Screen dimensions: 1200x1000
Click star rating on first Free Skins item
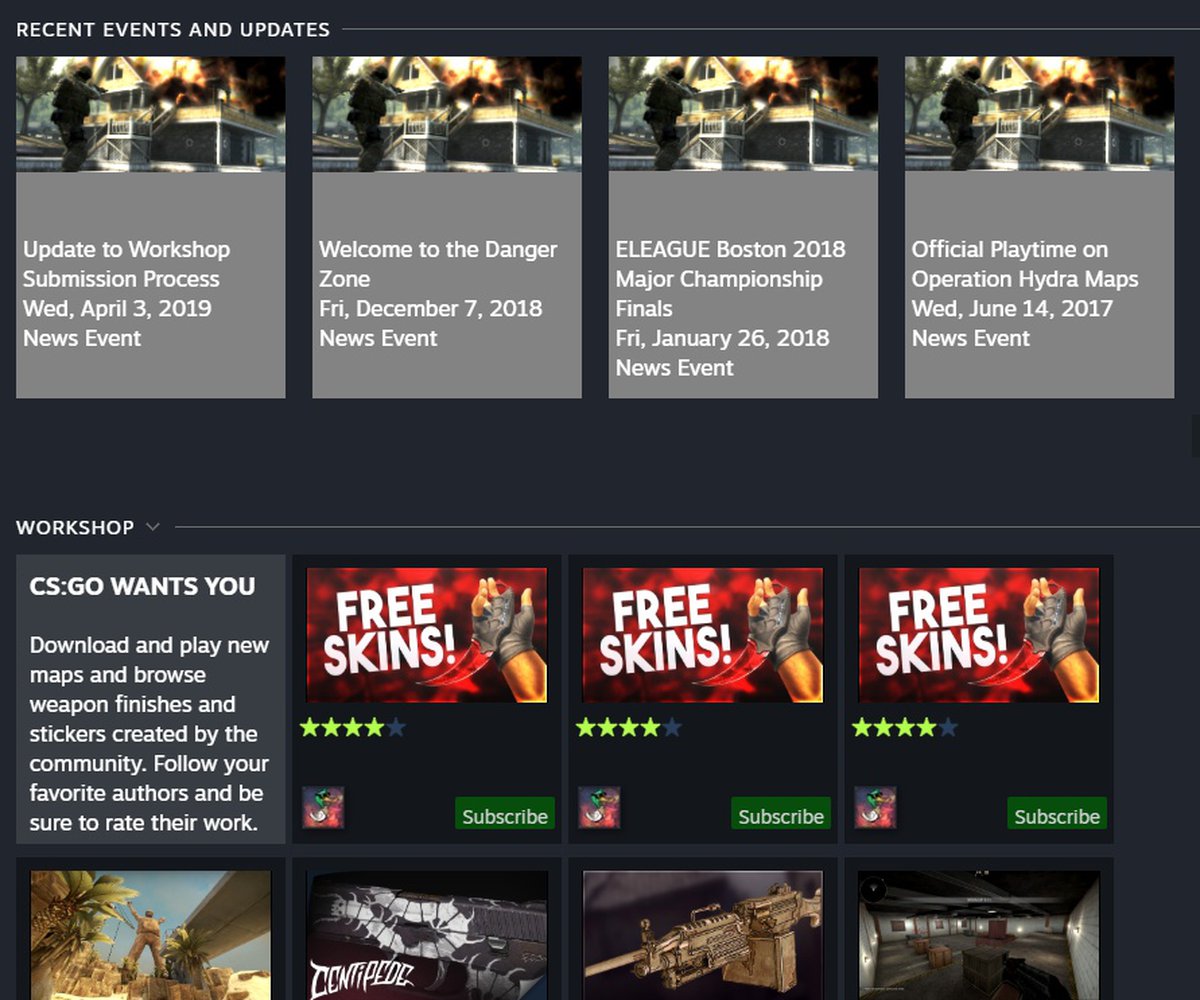352,728
